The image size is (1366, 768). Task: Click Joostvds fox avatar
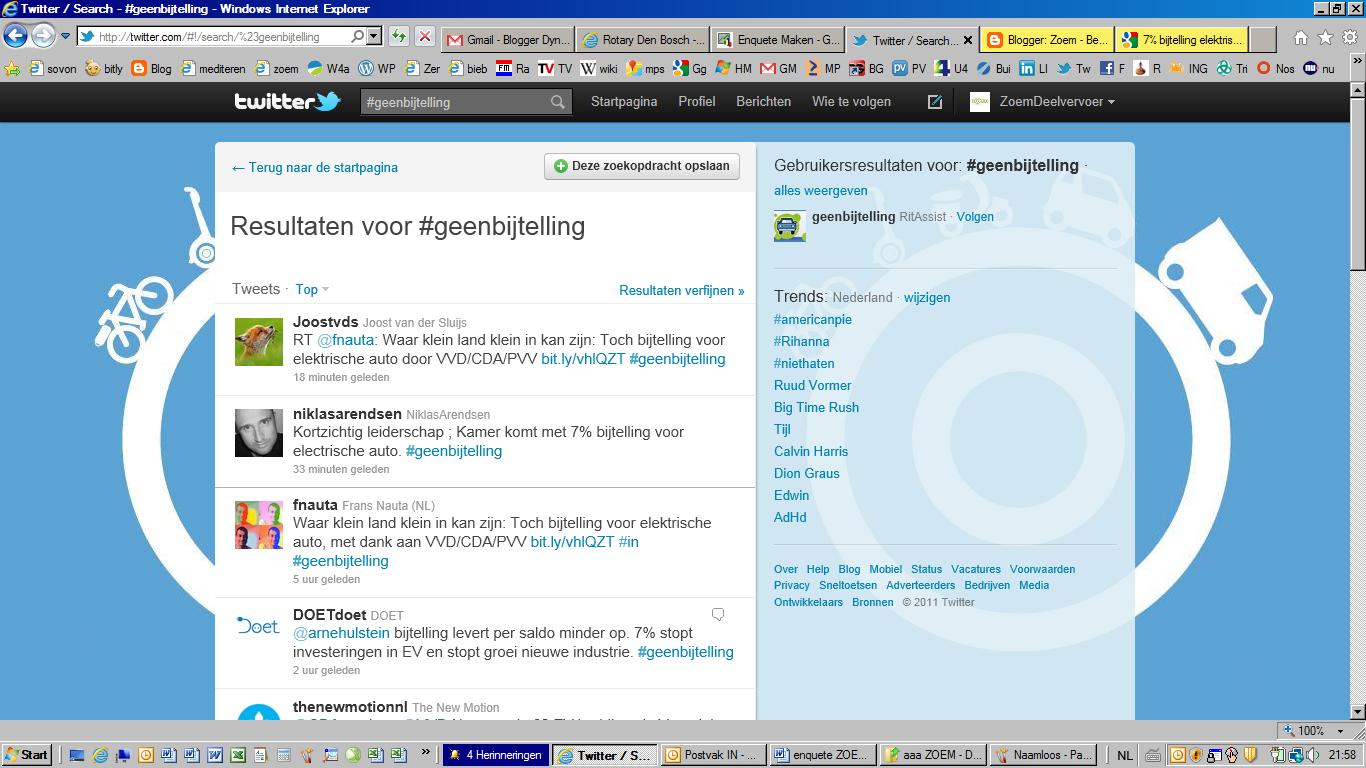[258, 342]
